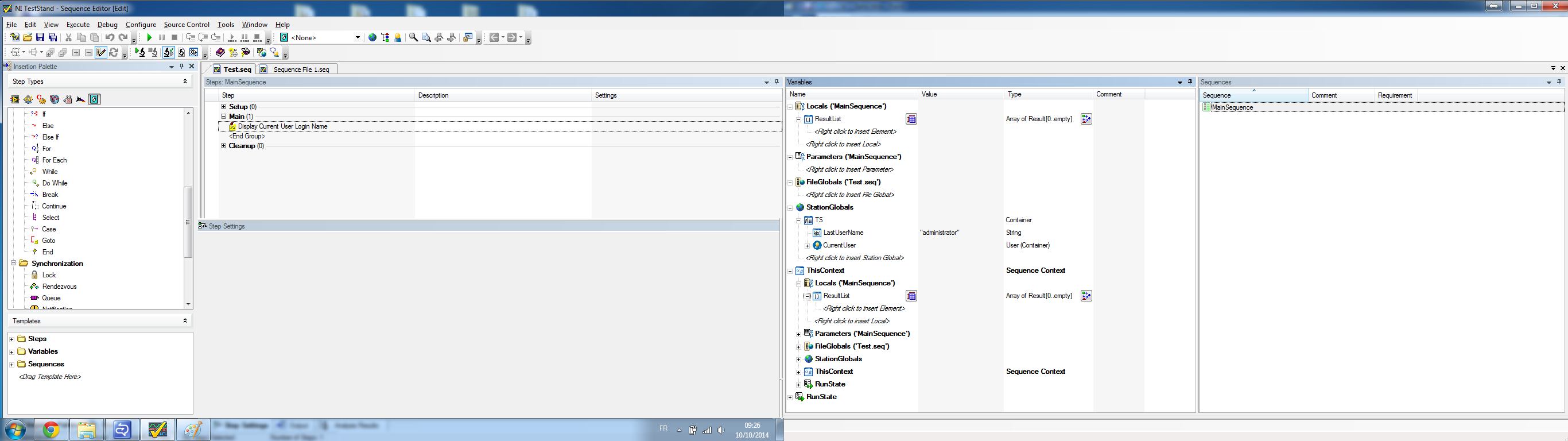This screenshot has width=1568, height=441.
Task: Click the Save All icon
Action: tap(53, 38)
